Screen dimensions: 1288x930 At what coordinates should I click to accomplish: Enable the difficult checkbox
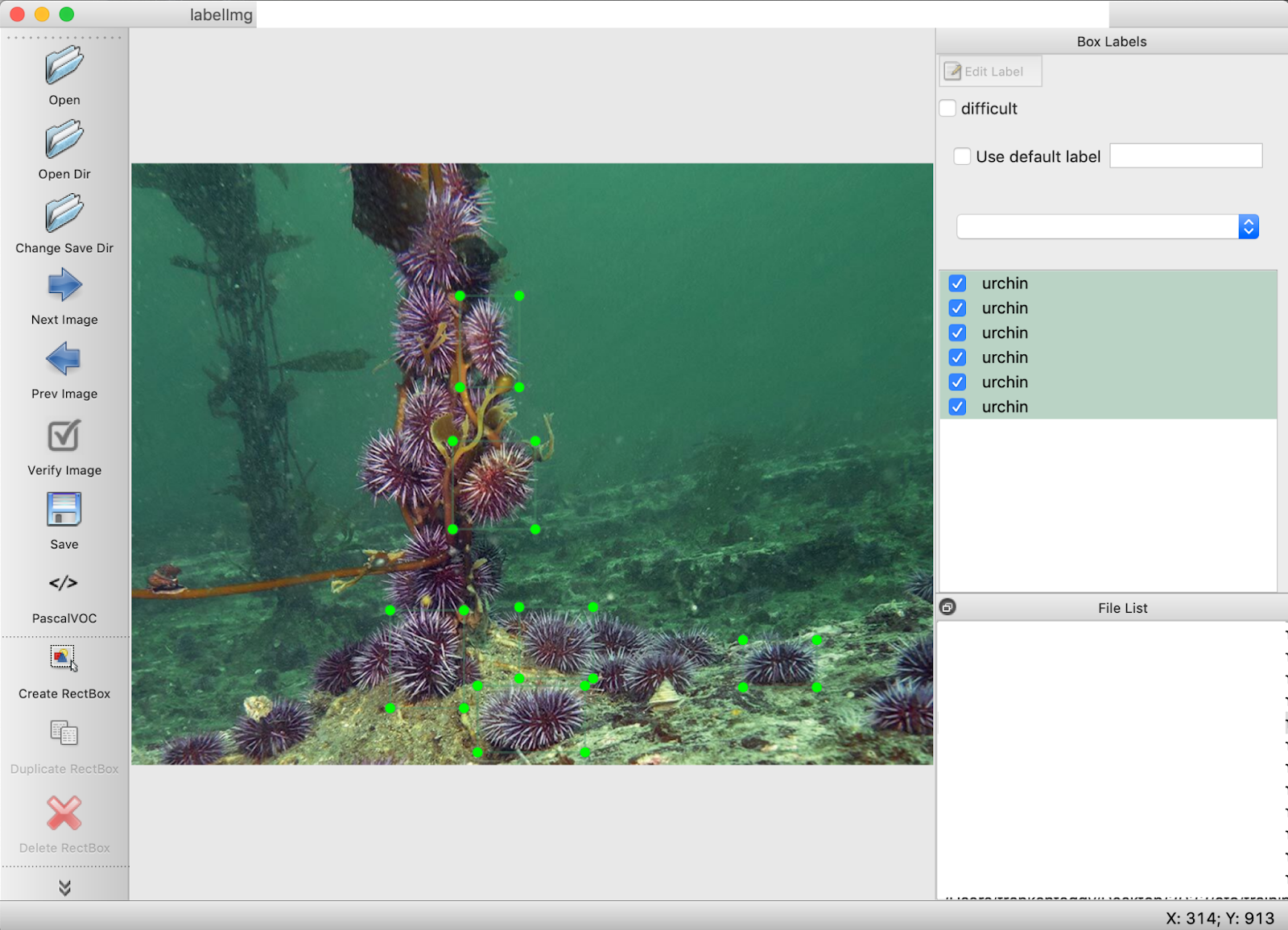[948, 109]
